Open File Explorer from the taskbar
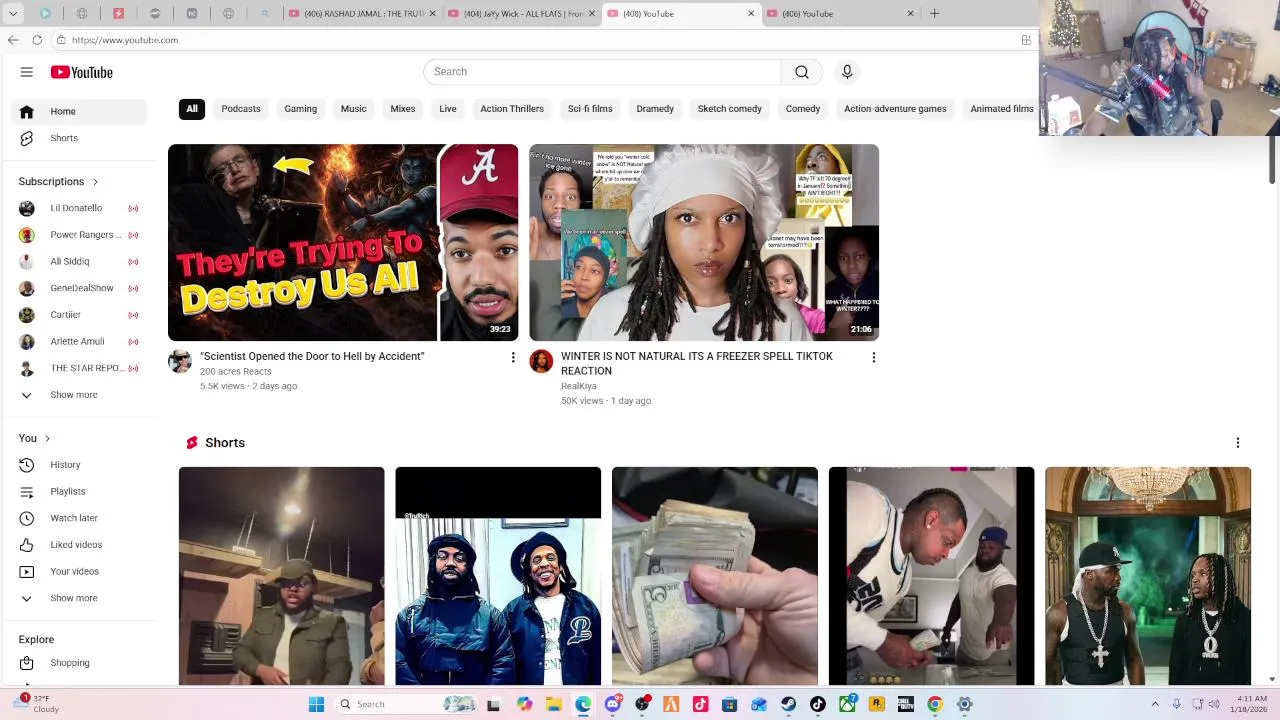Screen dimensions: 1280x720 click(553, 704)
